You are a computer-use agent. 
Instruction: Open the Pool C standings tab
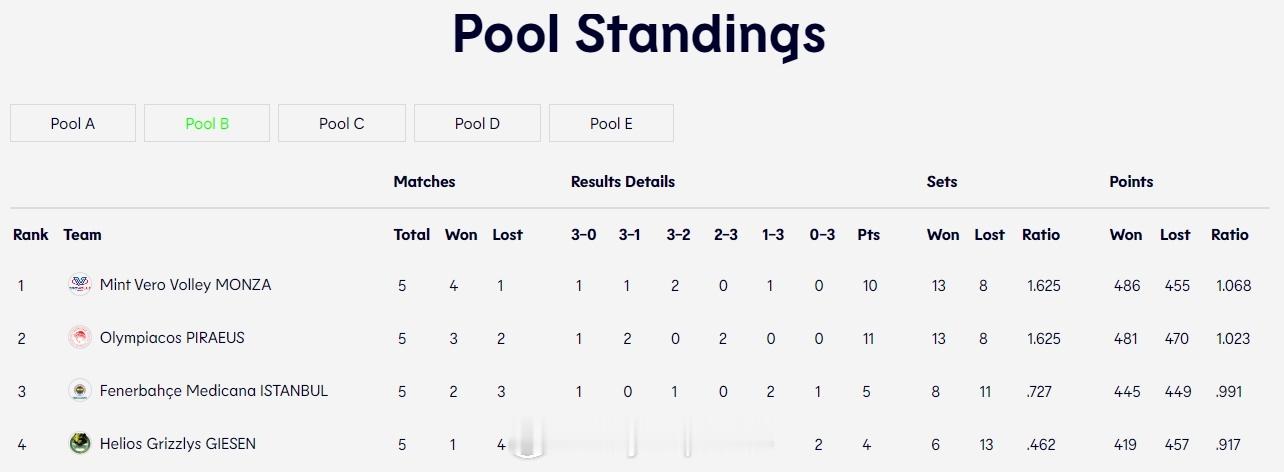pos(342,123)
